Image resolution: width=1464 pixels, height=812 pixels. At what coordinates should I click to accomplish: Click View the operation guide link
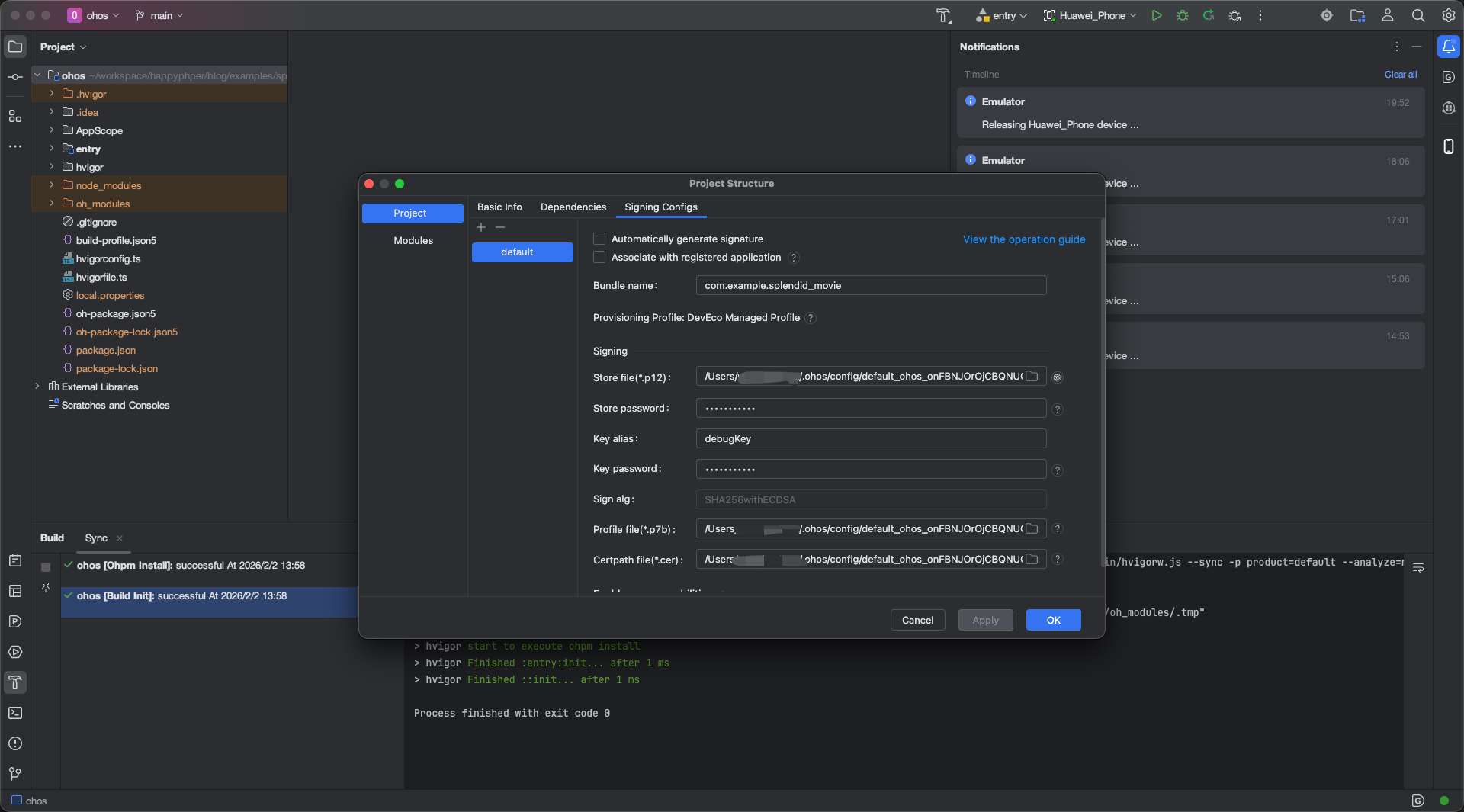tap(1023, 239)
